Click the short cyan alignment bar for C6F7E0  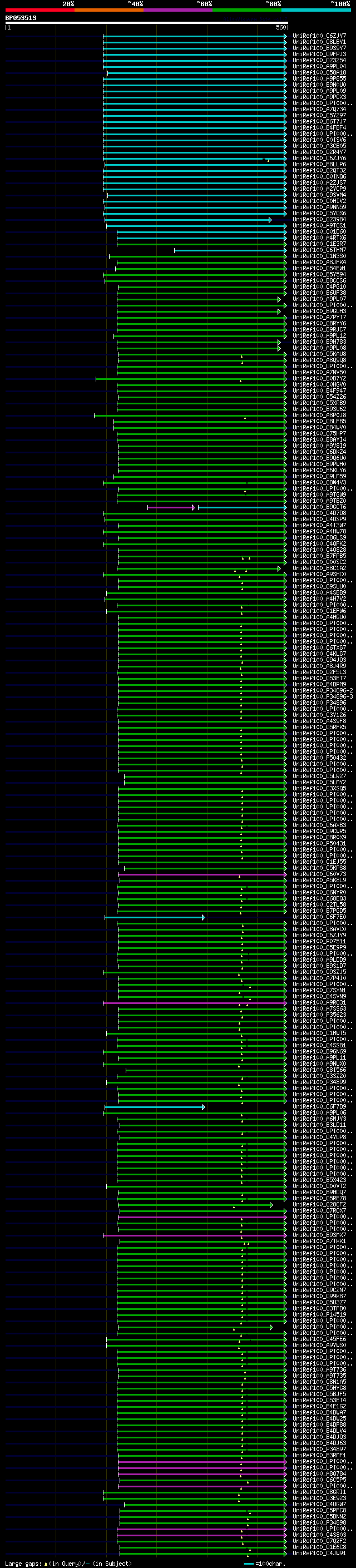tap(155, 917)
